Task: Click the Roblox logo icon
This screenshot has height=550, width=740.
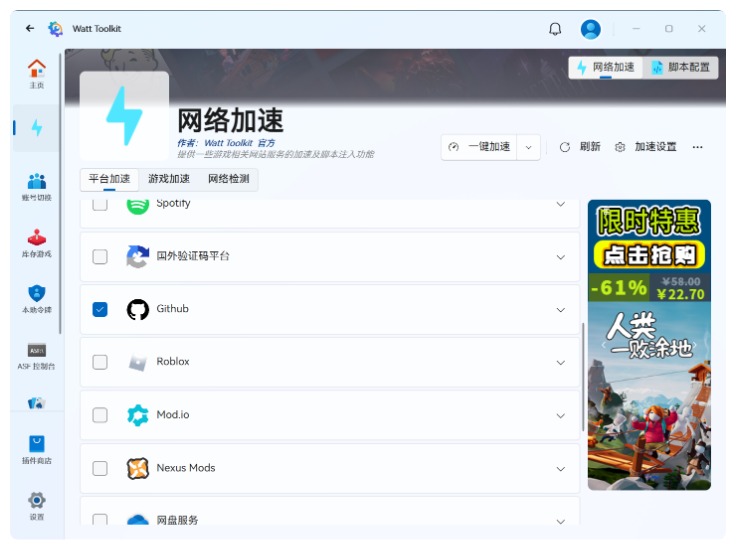Action: 138,362
